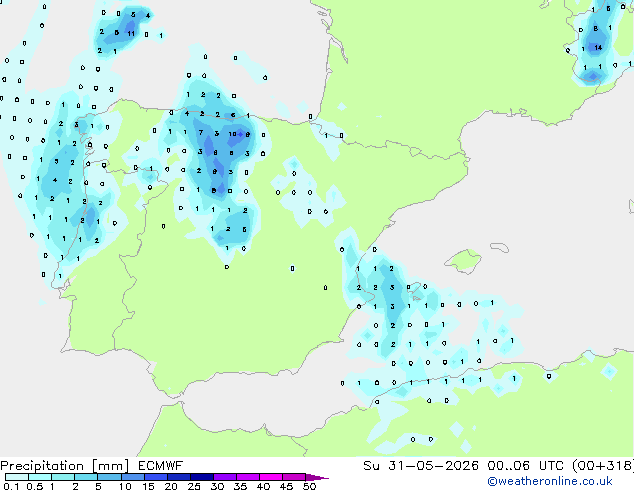Click the 'ECMWF' model label
634x490 pixels.
161,466
